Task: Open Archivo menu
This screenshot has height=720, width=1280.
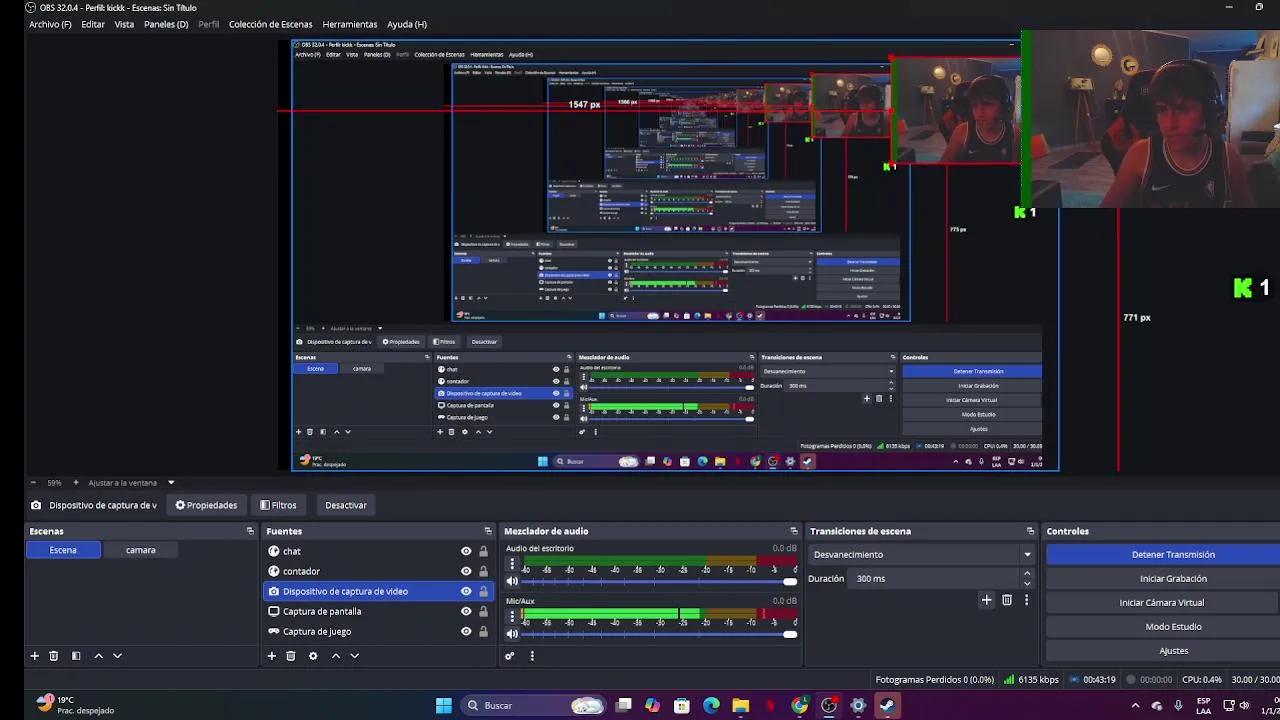Action: (x=50, y=24)
